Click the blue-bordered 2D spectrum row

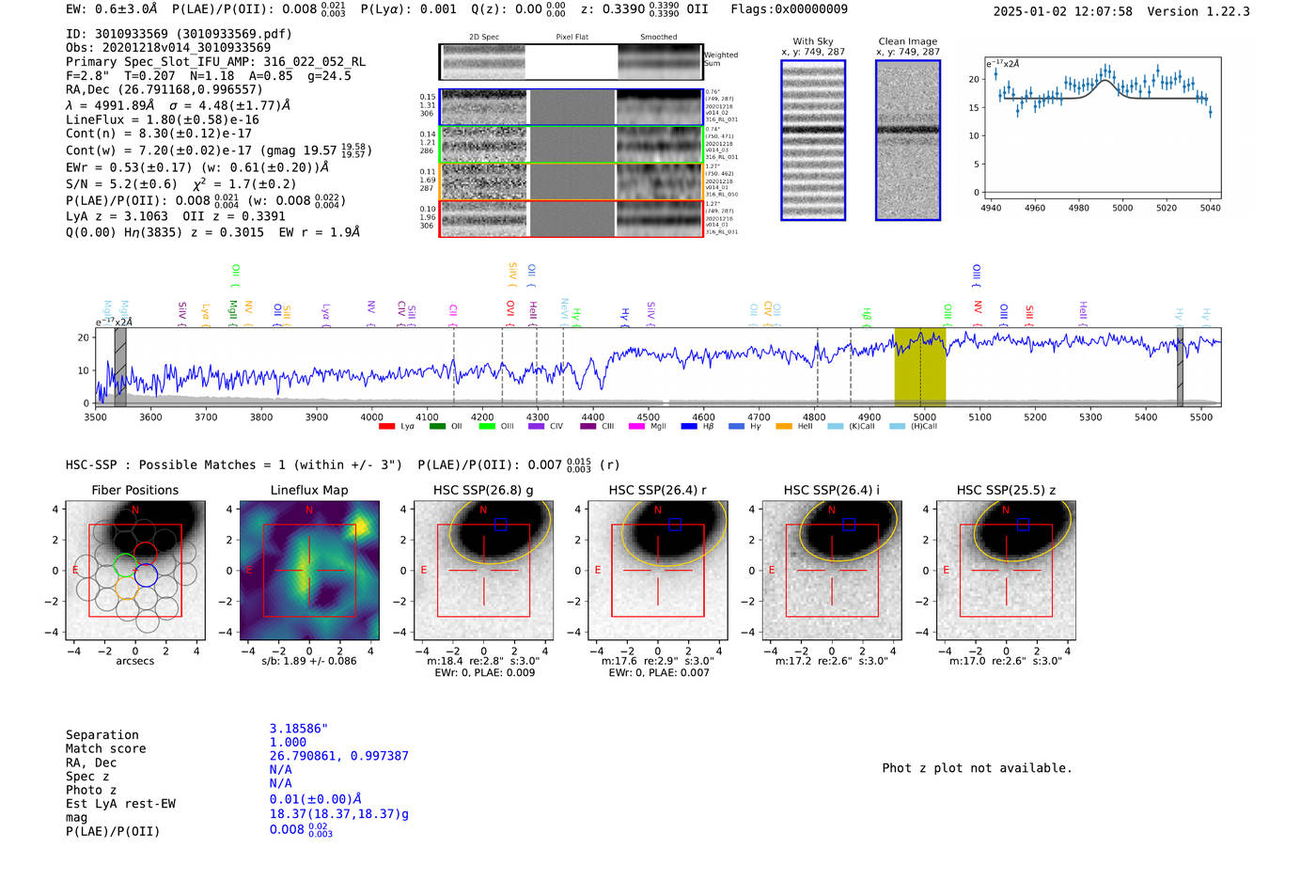click(571, 107)
